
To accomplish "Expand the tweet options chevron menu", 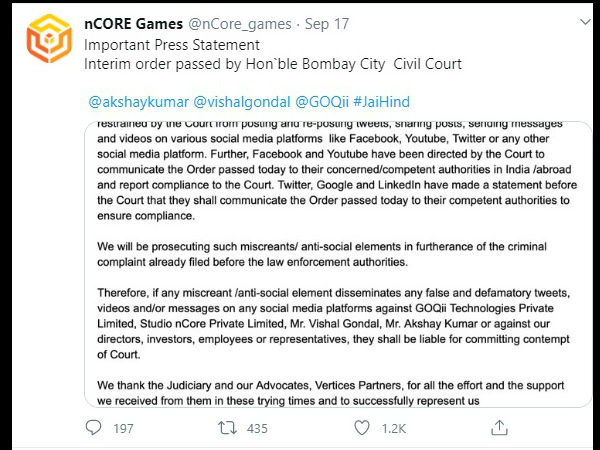I will click(x=585, y=22).
